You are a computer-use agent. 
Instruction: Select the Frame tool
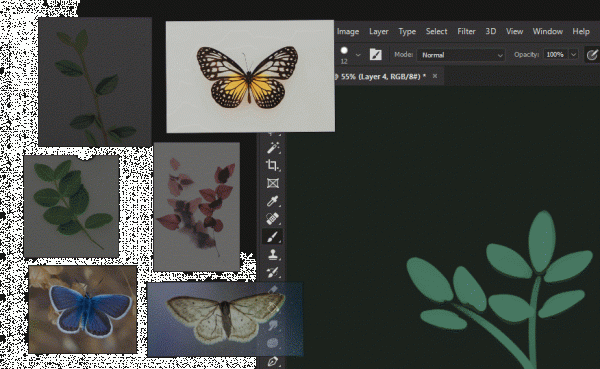tap(272, 183)
